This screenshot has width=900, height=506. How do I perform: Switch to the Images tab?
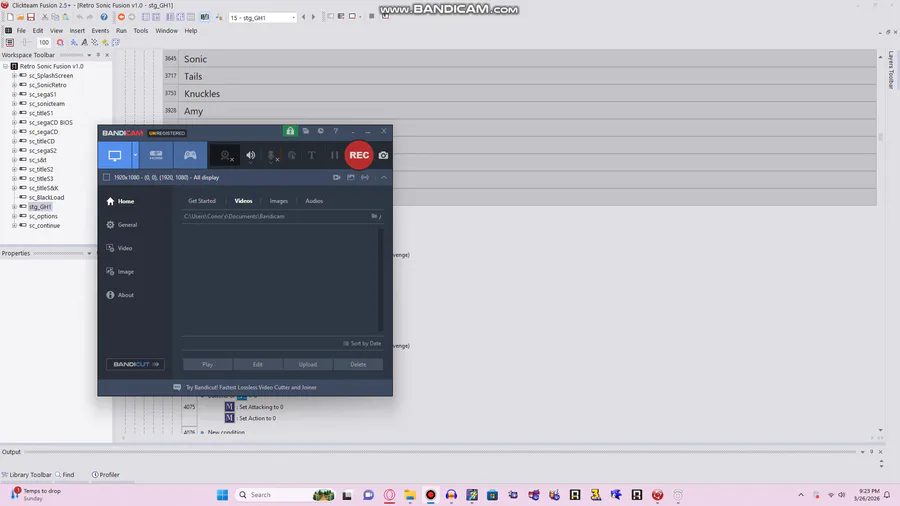[x=279, y=201]
